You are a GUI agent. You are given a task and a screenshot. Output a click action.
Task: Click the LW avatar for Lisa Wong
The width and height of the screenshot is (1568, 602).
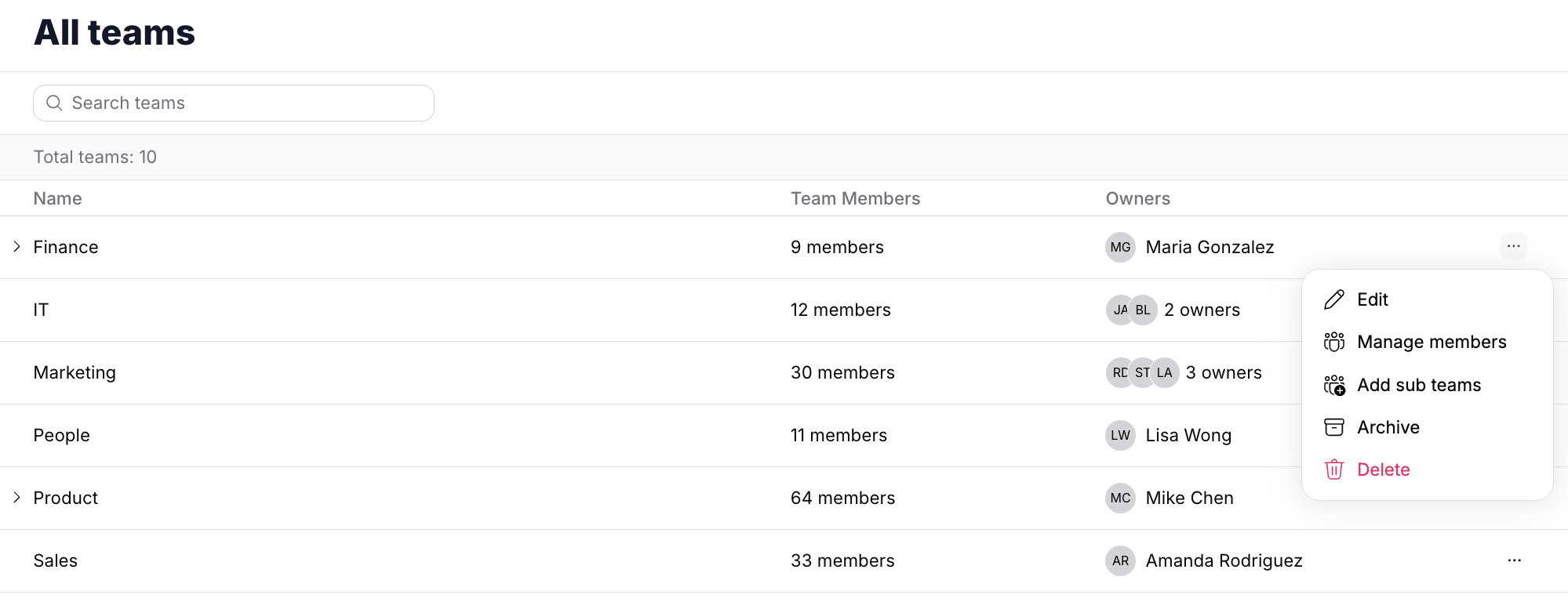tap(1120, 435)
